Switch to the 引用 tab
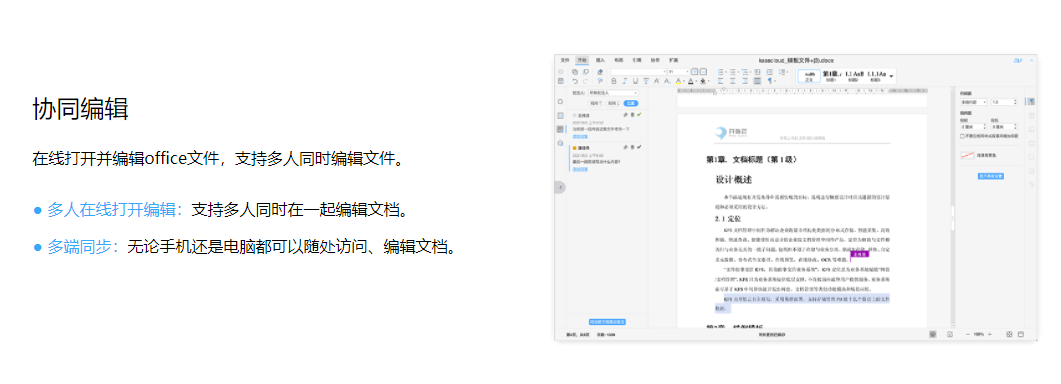 (637, 60)
